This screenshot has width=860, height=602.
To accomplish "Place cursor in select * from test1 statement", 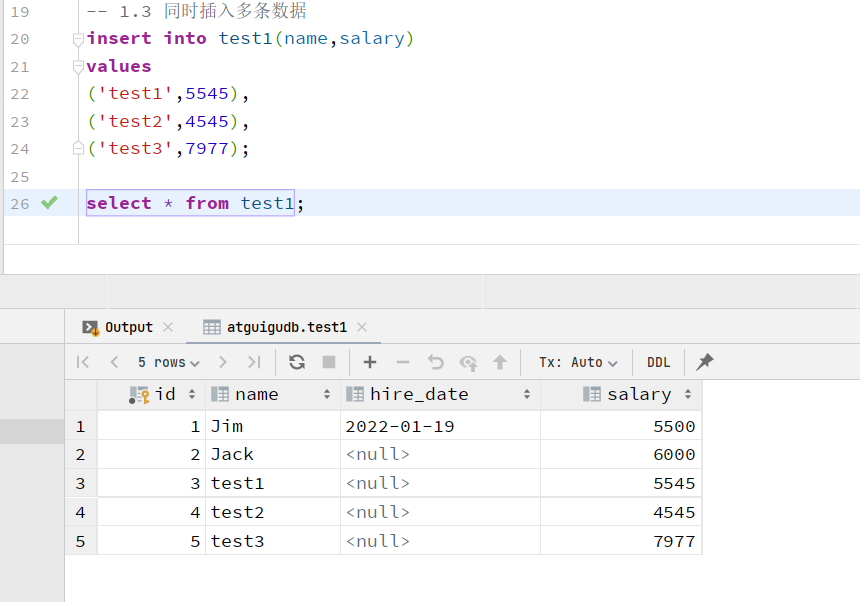I will coord(190,203).
